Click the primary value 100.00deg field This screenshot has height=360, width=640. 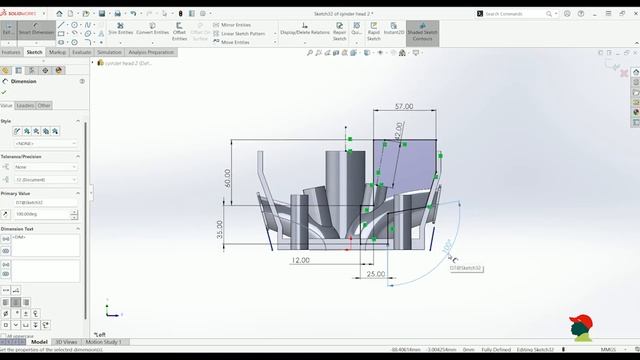(x=42, y=214)
